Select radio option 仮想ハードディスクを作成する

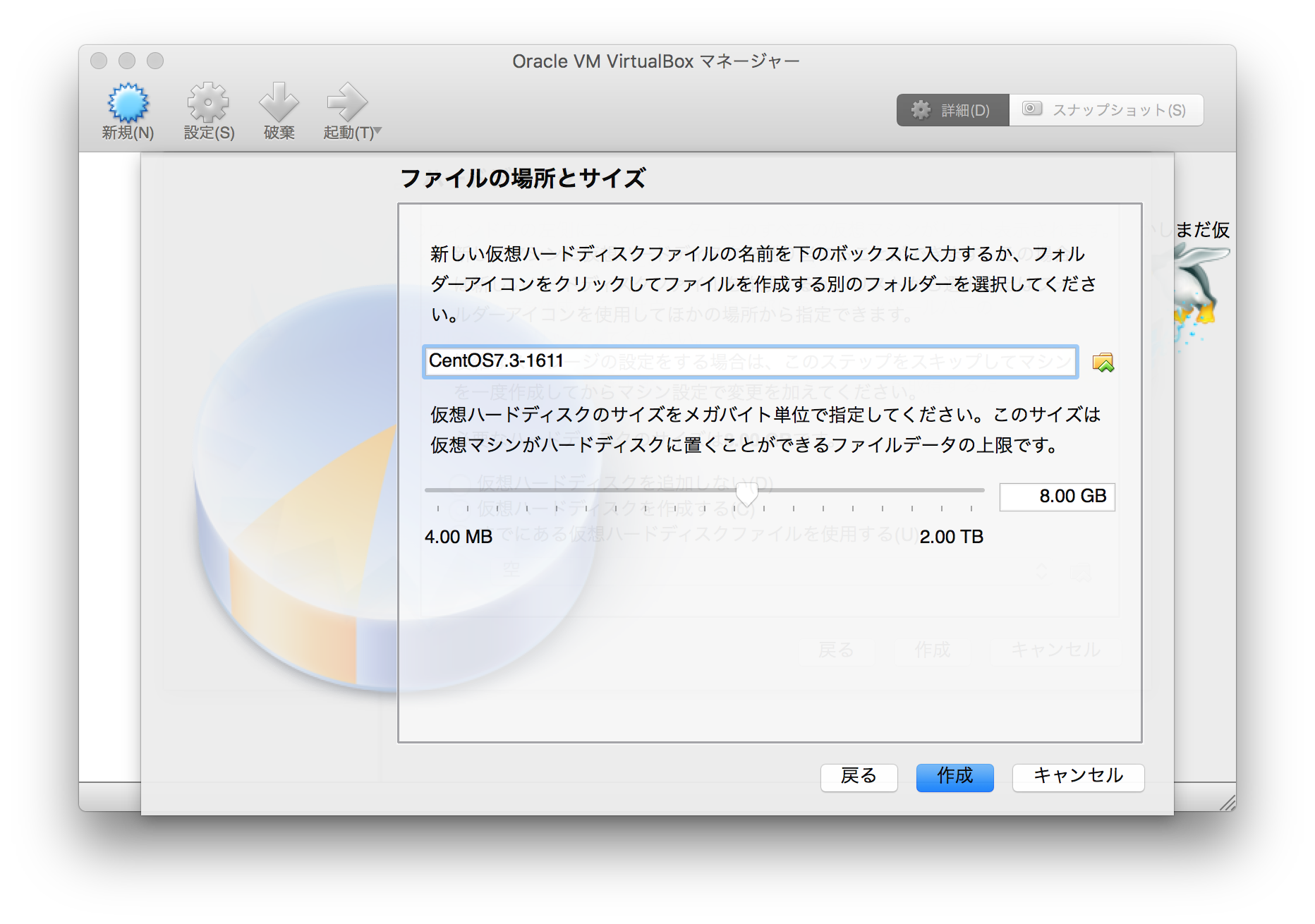tap(459, 509)
